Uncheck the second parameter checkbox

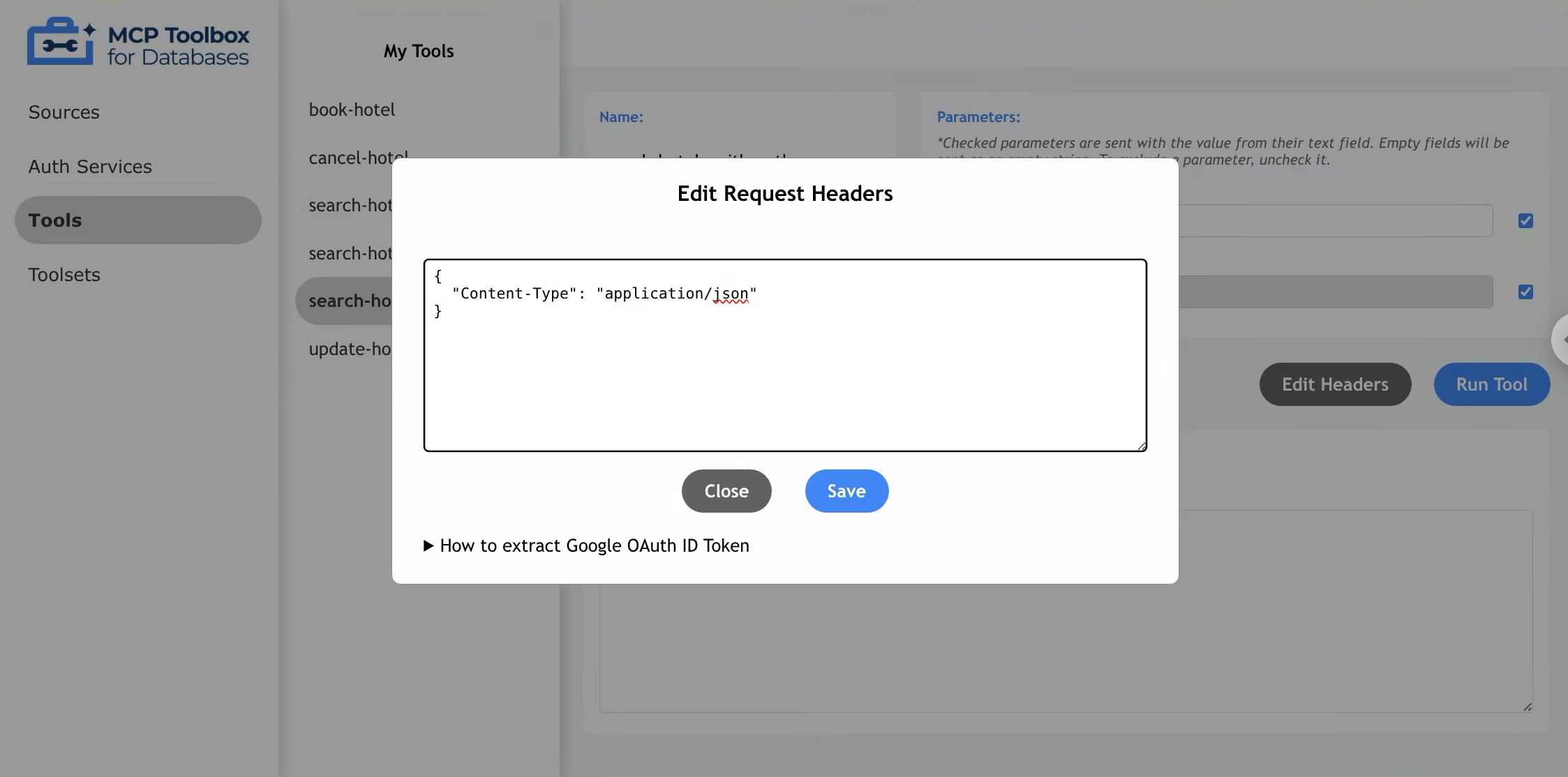pyautogui.click(x=1525, y=292)
